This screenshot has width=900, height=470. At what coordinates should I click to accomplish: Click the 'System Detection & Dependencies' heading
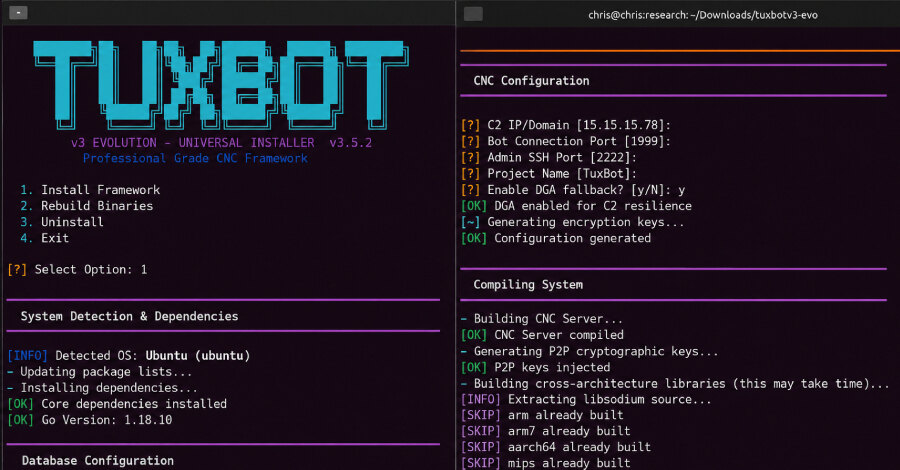click(x=129, y=316)
